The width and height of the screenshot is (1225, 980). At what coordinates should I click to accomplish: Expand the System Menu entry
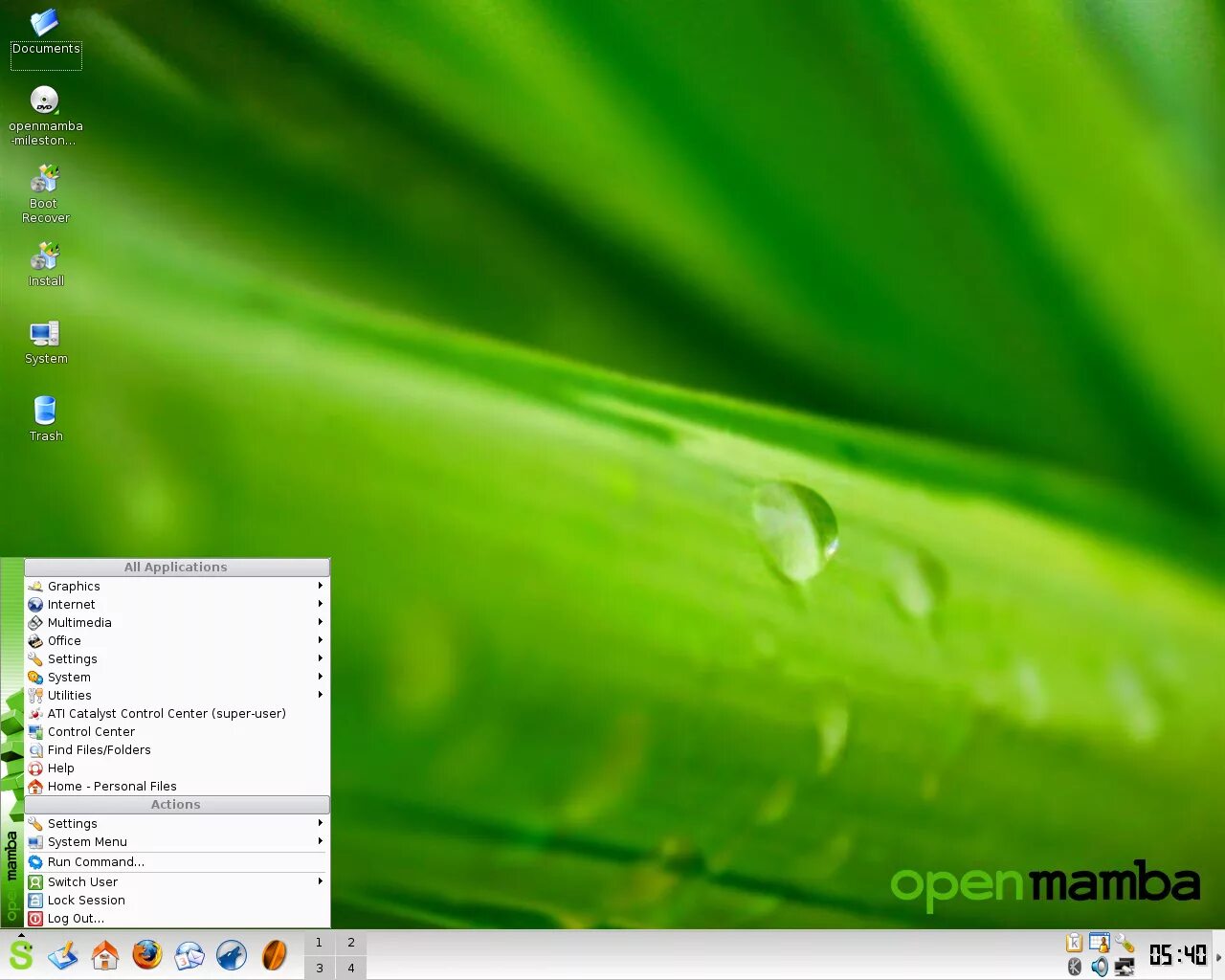click(177, 841)
